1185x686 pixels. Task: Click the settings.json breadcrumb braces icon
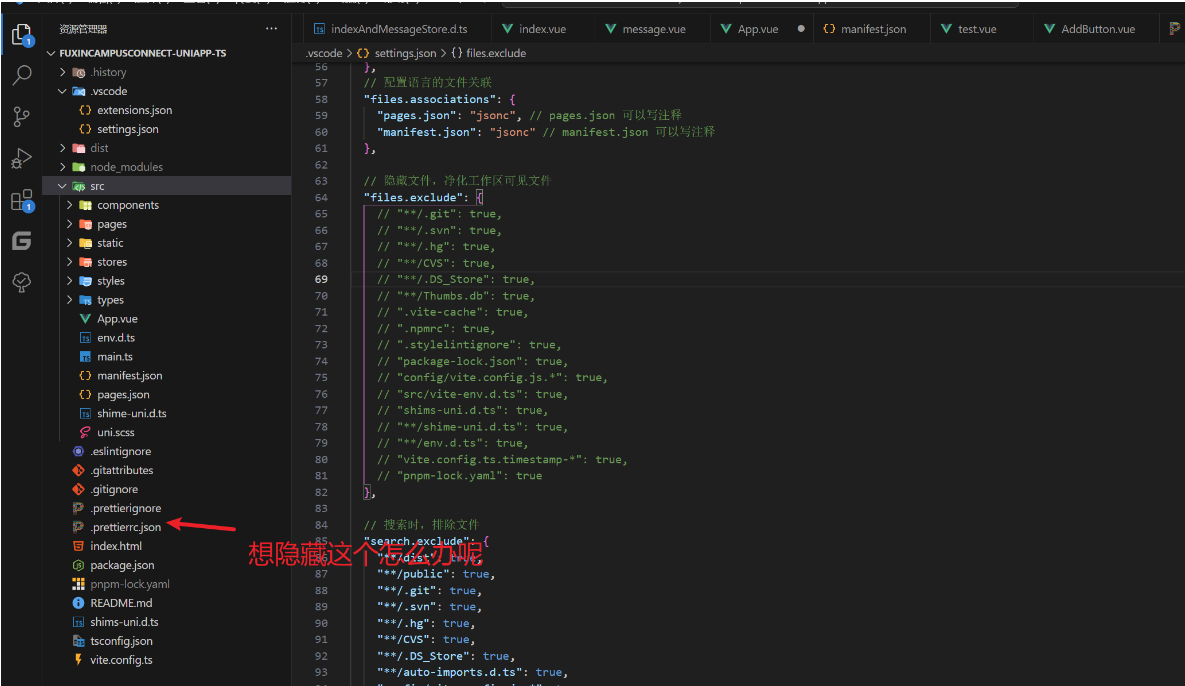pos(363,53)
